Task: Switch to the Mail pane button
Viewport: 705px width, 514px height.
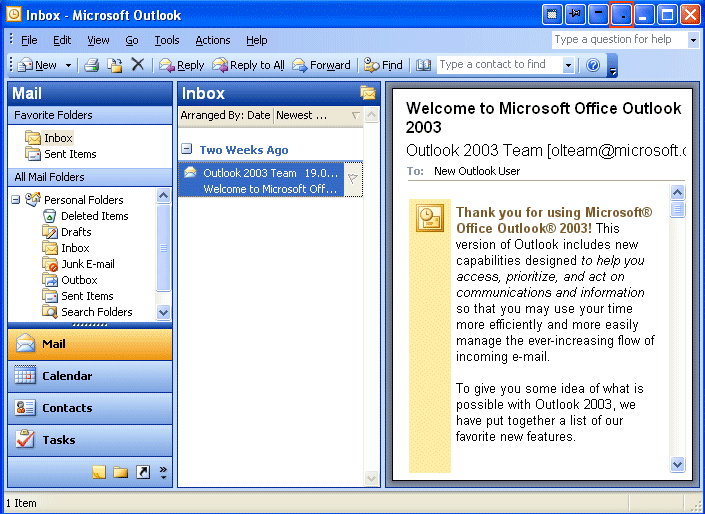Action: click(x=90, y=344)
